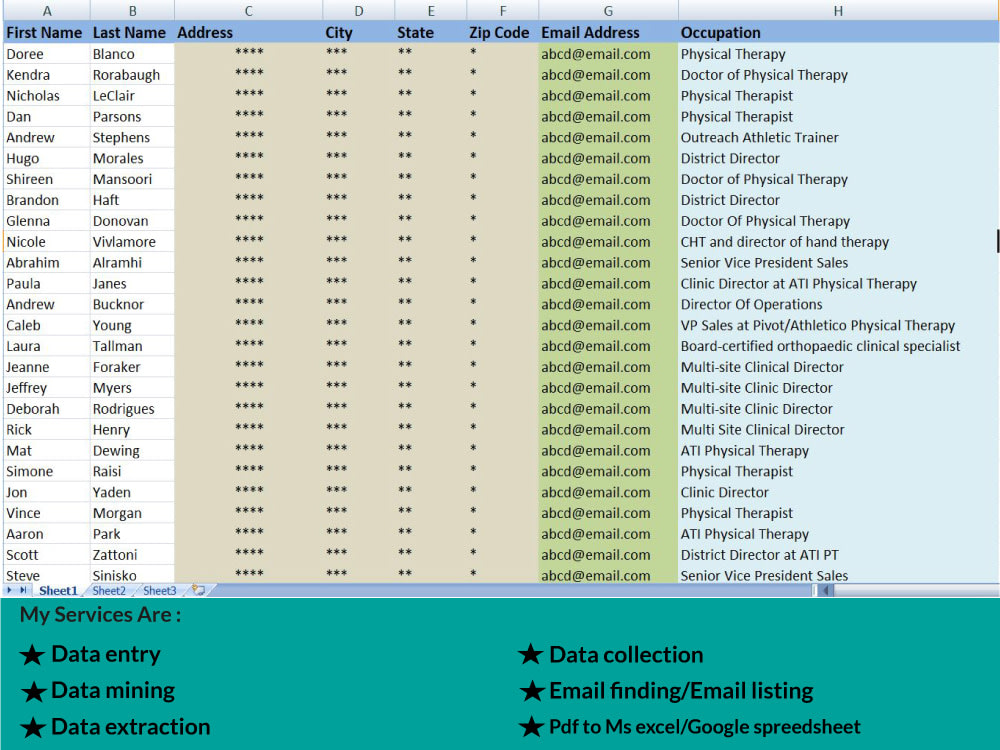
Task: Click Board-certified orthopaedic clinical specialist cell
Action: click(838, 346)
